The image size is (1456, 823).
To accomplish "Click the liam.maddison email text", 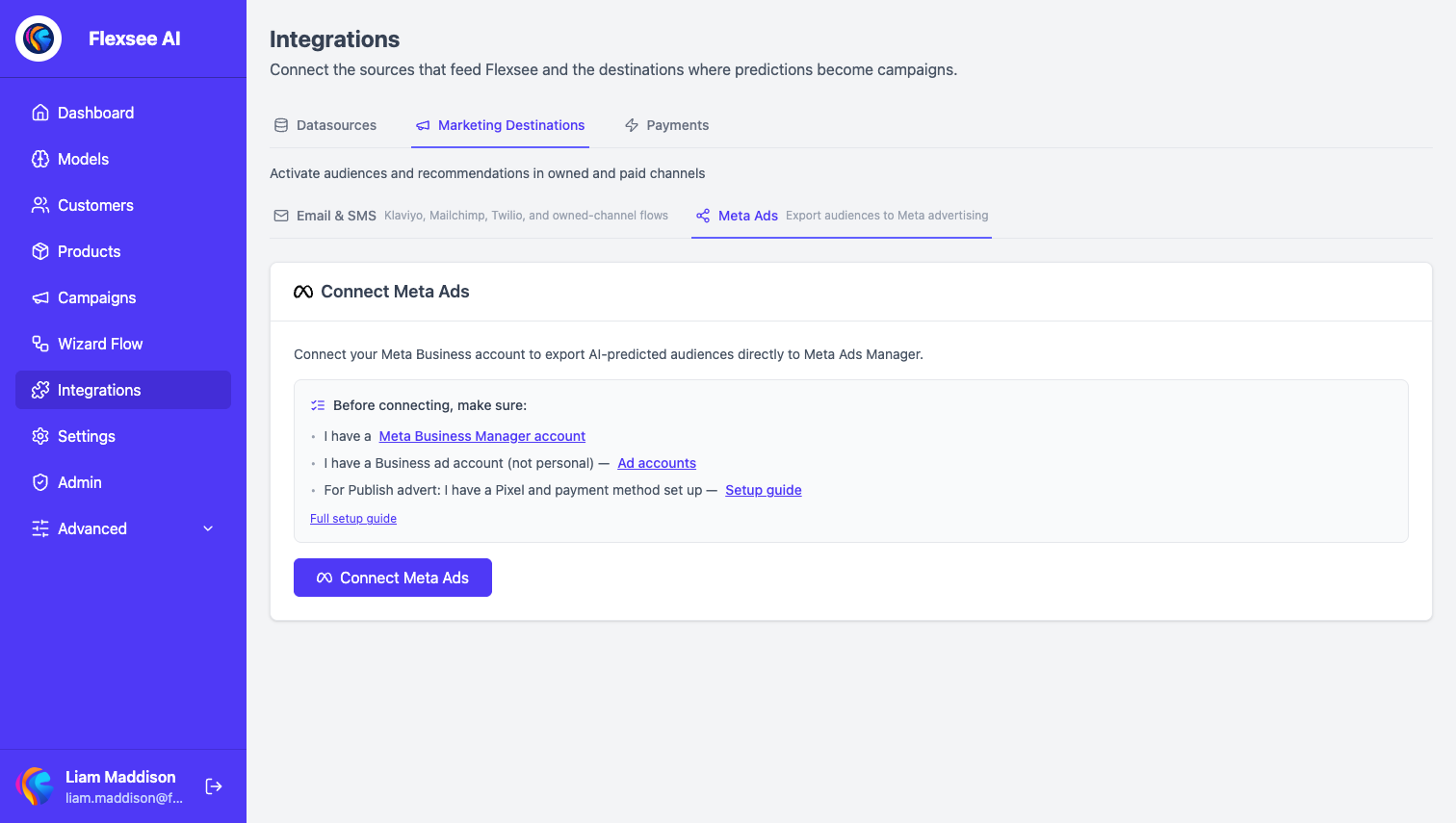I will [x=124, y=798].
